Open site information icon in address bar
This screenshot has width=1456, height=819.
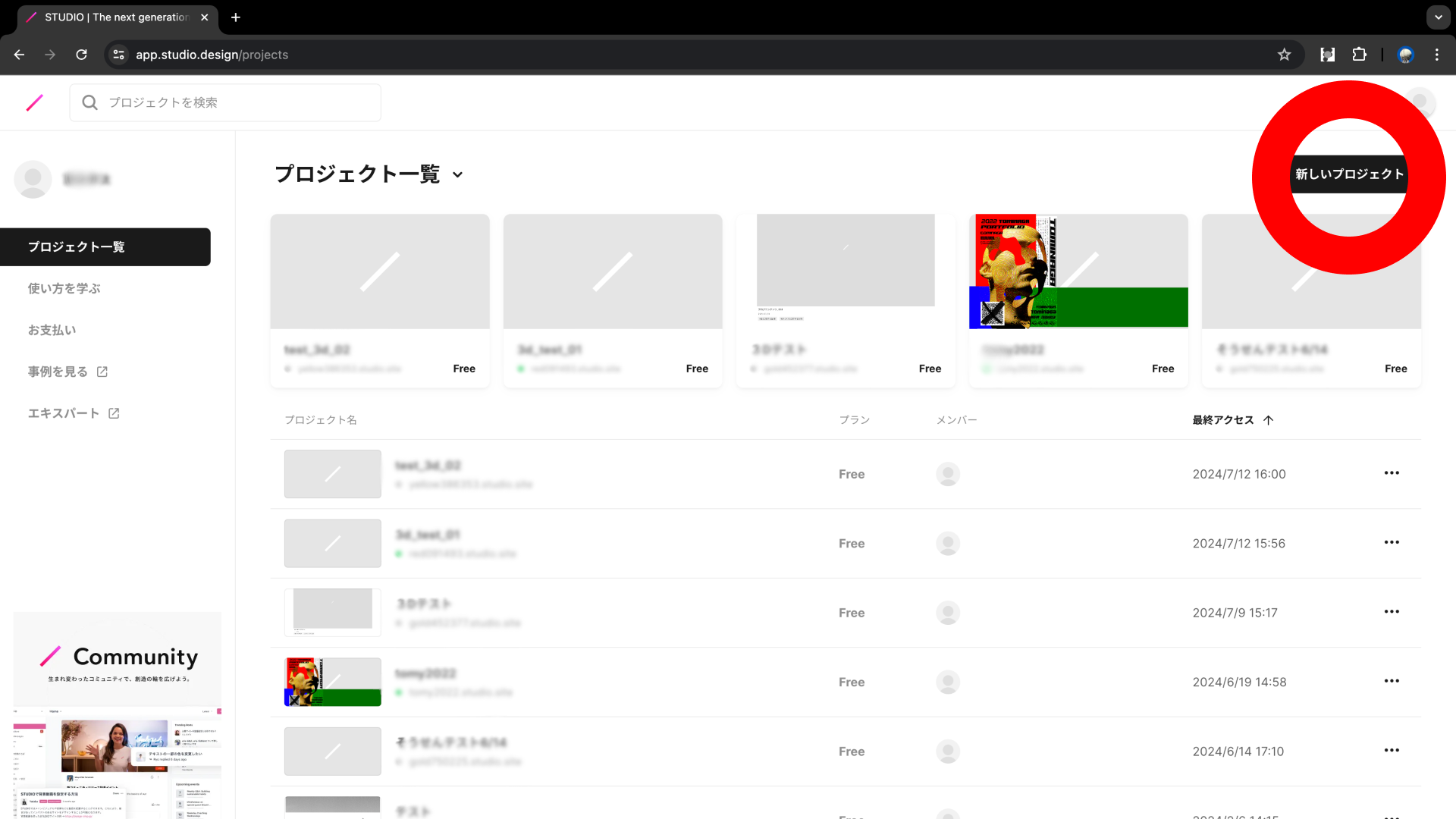(x=118, y=55)
